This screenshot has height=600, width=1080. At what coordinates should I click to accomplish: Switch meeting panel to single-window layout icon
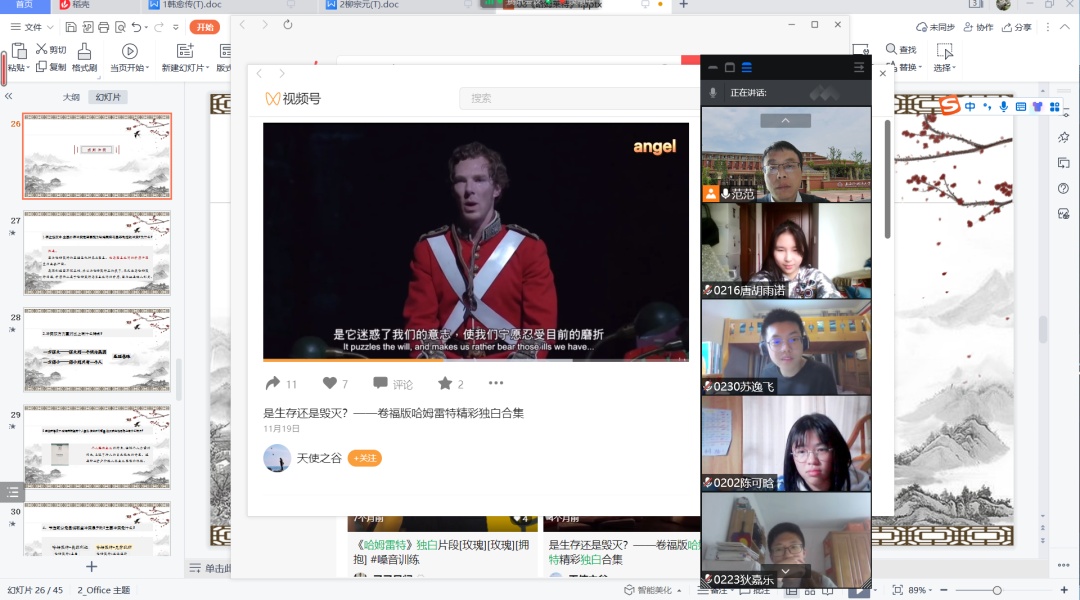click(729, 68)
